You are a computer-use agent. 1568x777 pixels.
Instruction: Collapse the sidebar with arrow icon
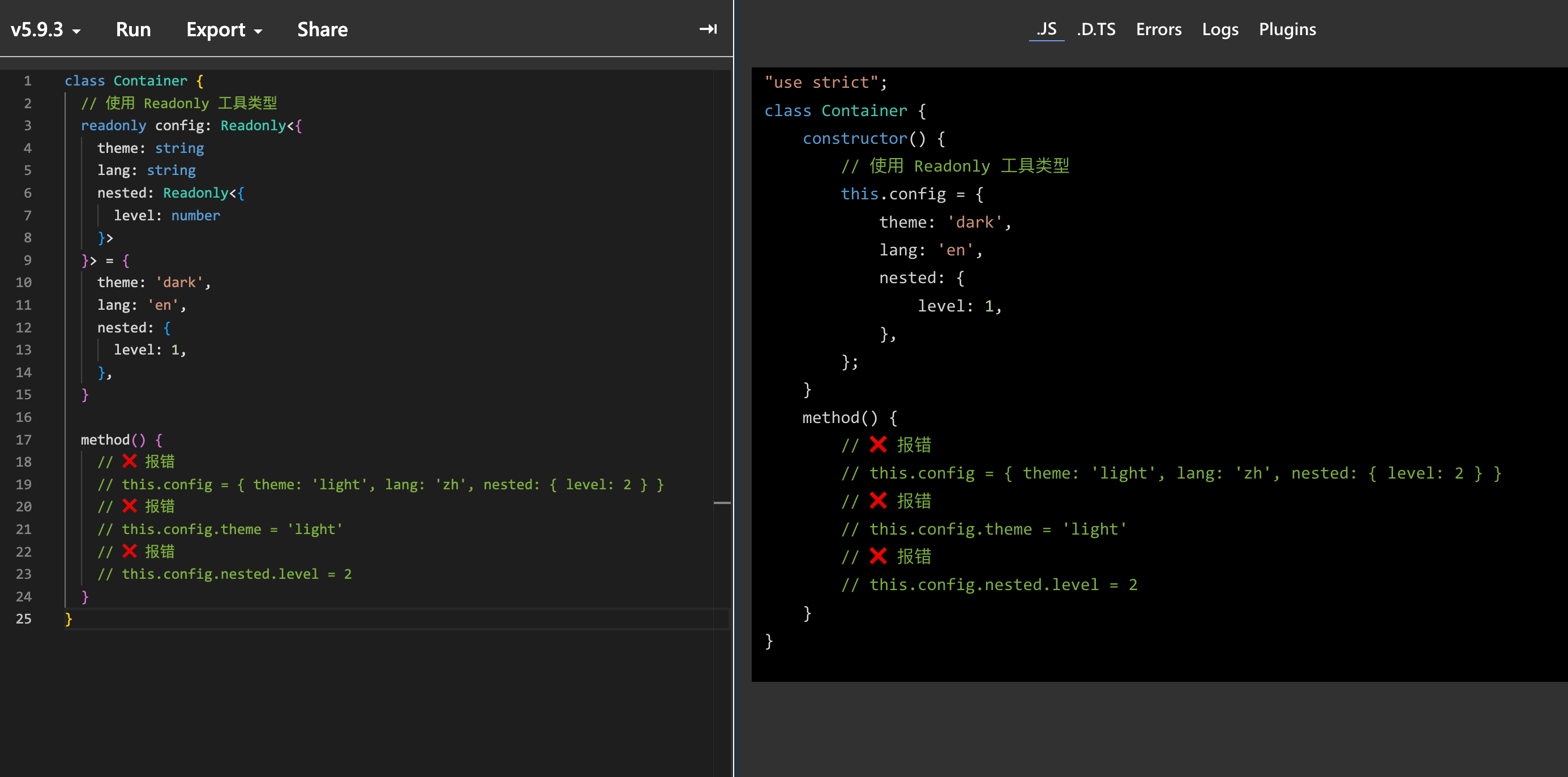pos(708,29)
